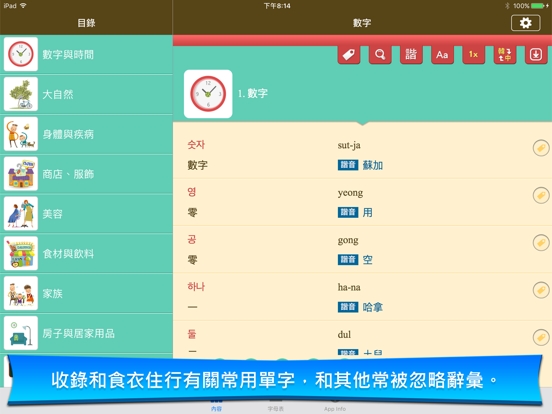Tap the Korean word 둘
Image resolution: width=552 pixels, height=414 pixels.
(192, 334)
